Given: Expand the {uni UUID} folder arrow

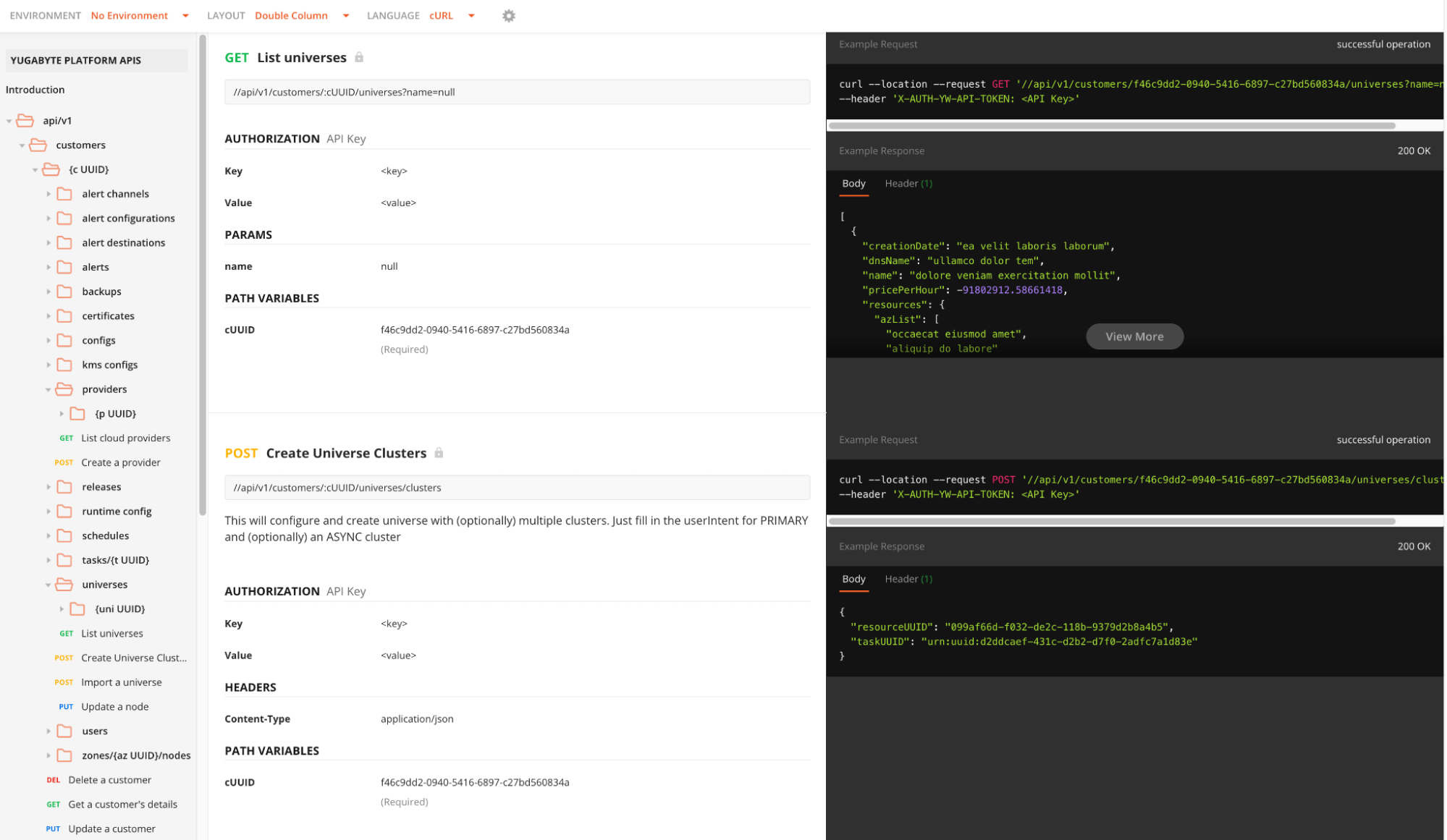Looking at the screenshot, I should (62, 609).
